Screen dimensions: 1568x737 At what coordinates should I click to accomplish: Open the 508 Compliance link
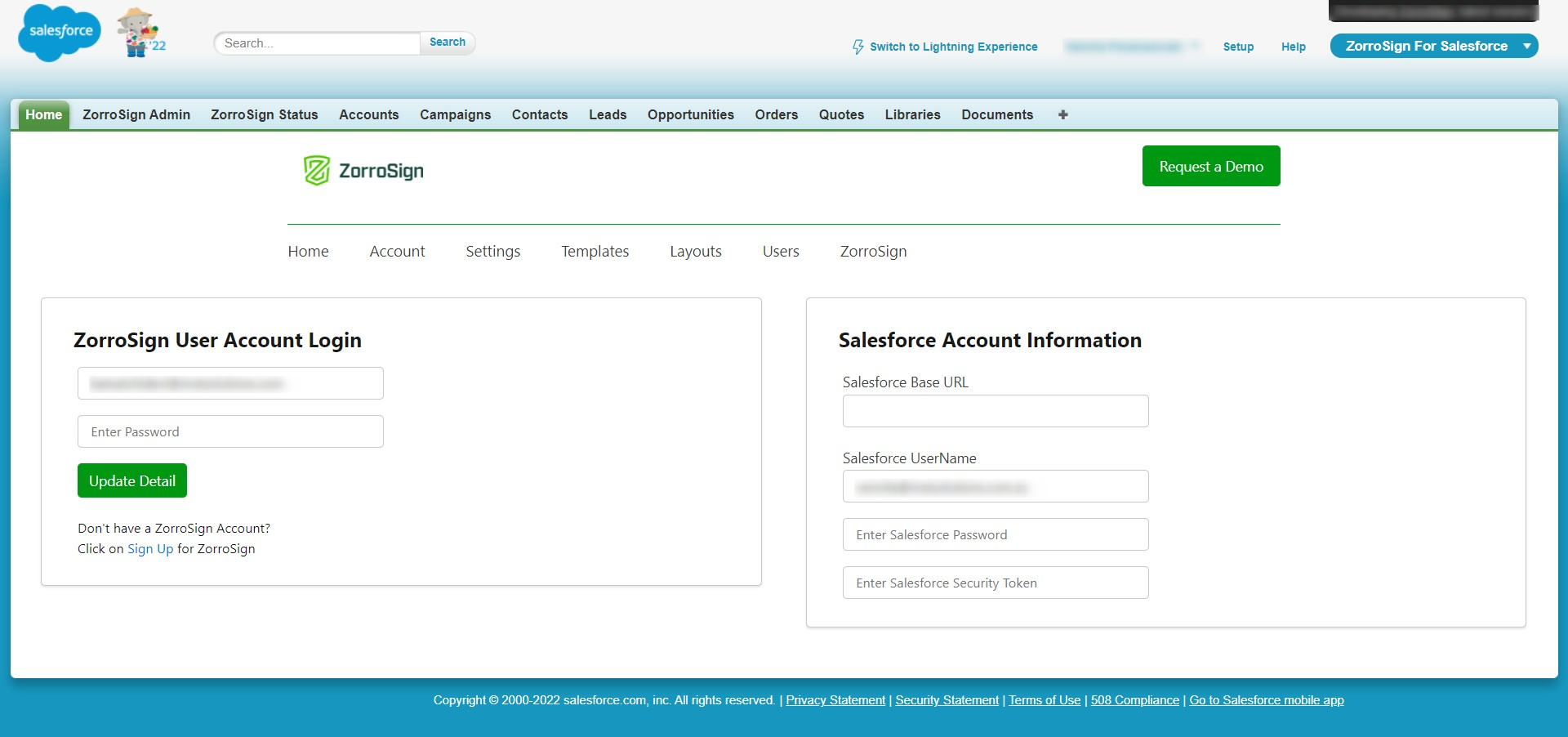[1135, 700]
